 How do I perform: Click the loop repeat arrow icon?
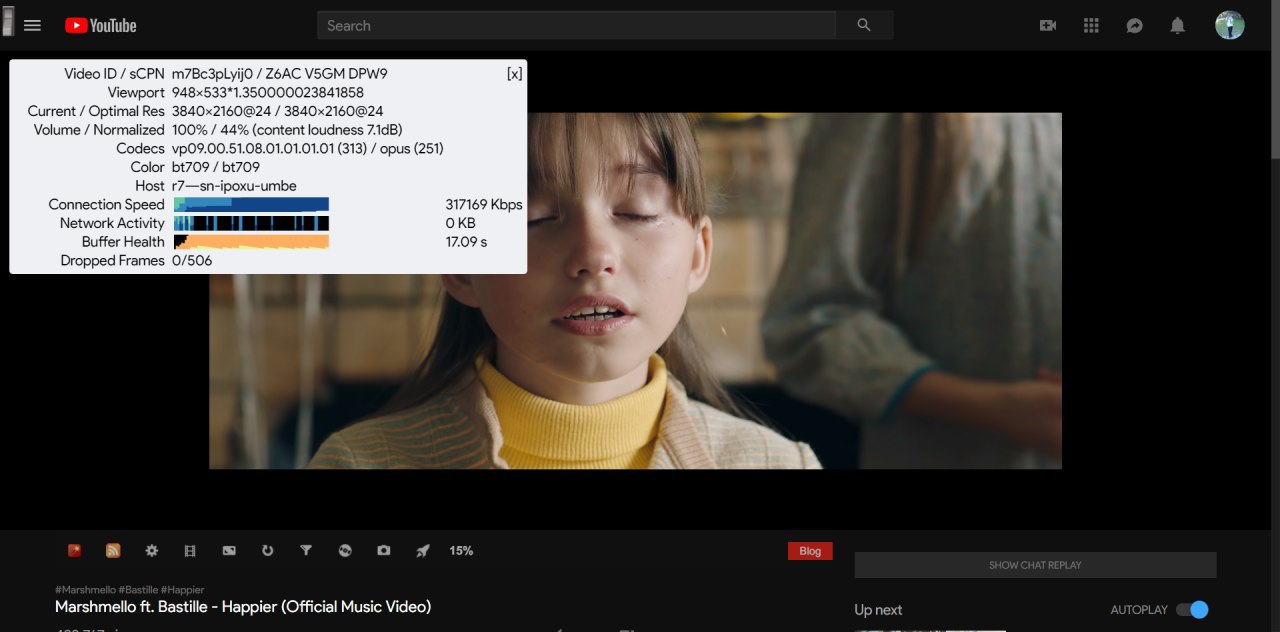click(267, 551)
